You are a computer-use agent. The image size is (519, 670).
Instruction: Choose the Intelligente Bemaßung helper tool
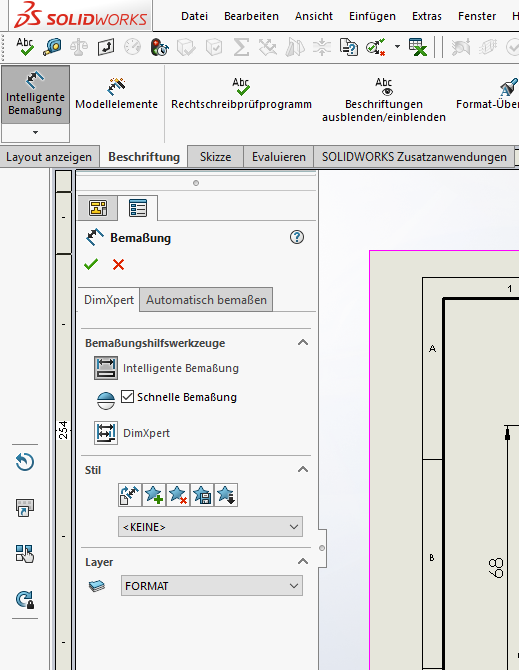[106, 368]
